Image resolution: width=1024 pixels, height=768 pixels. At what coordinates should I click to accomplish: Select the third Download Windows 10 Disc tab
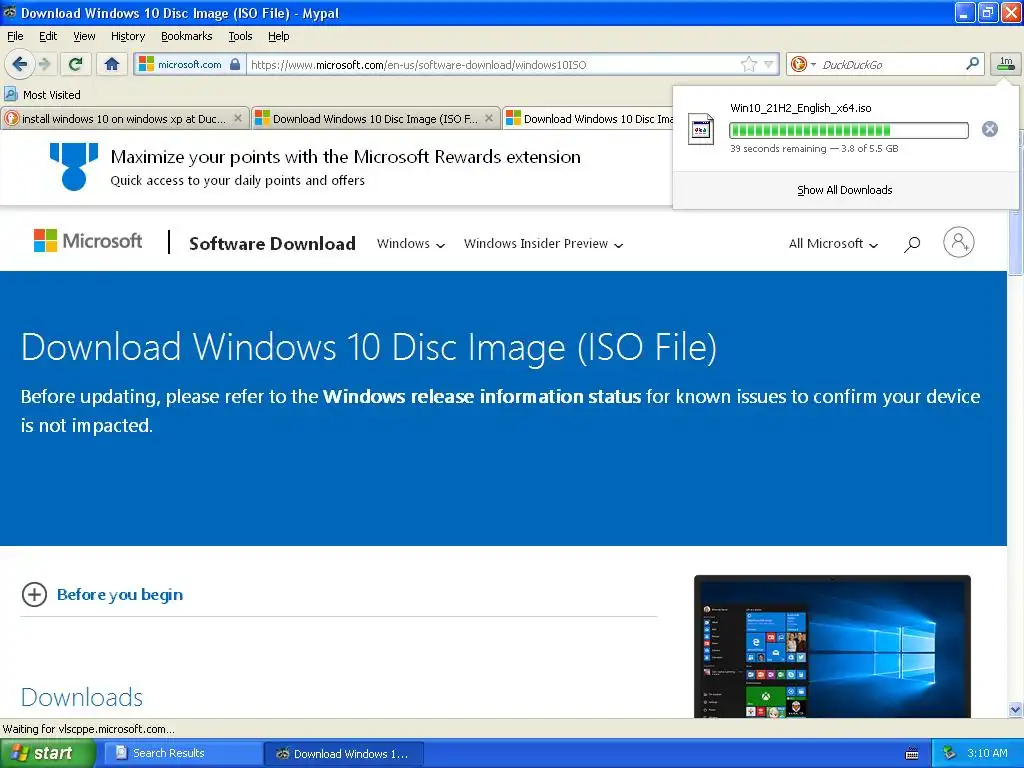pyautogui.click(x=588, y=119)
